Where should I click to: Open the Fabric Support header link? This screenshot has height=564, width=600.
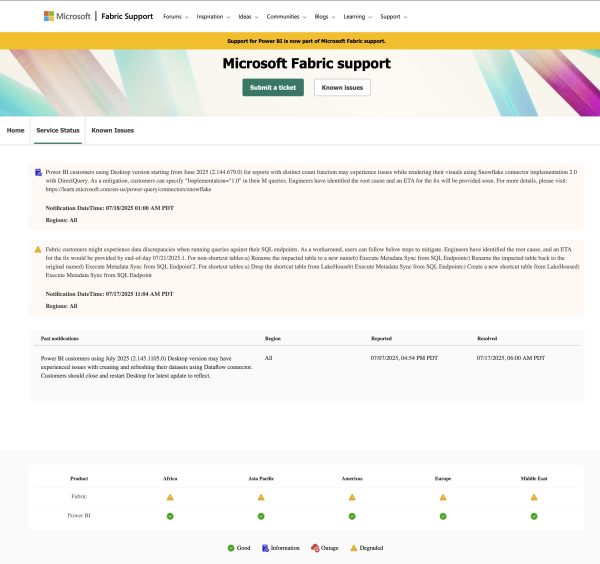(x=127, y=16)
